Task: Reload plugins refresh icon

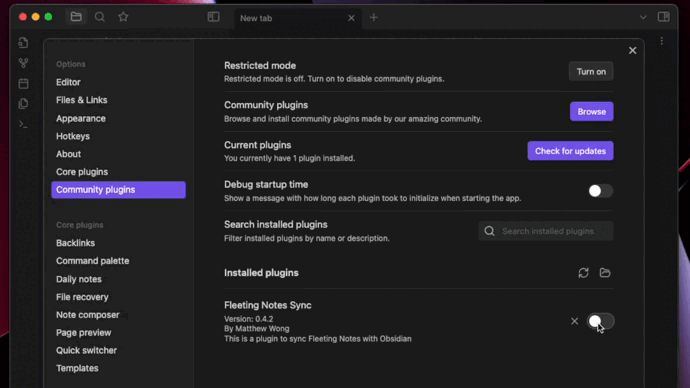Action: tap(584, 273)
